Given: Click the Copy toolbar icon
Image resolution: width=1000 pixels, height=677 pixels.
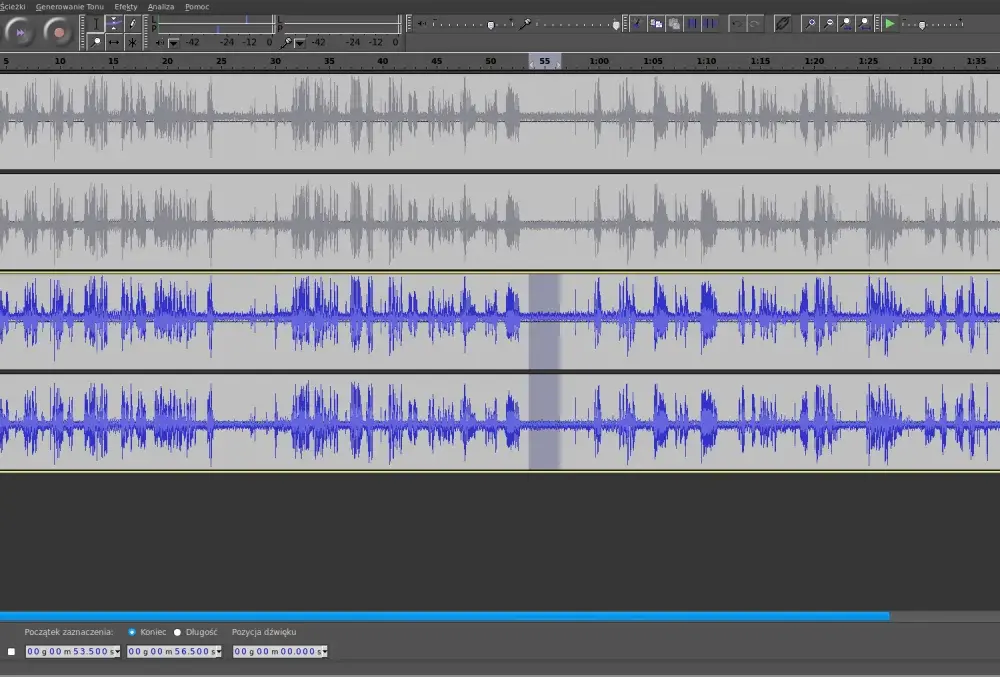Looking at the screenshot, I should (x=656, y=24).
